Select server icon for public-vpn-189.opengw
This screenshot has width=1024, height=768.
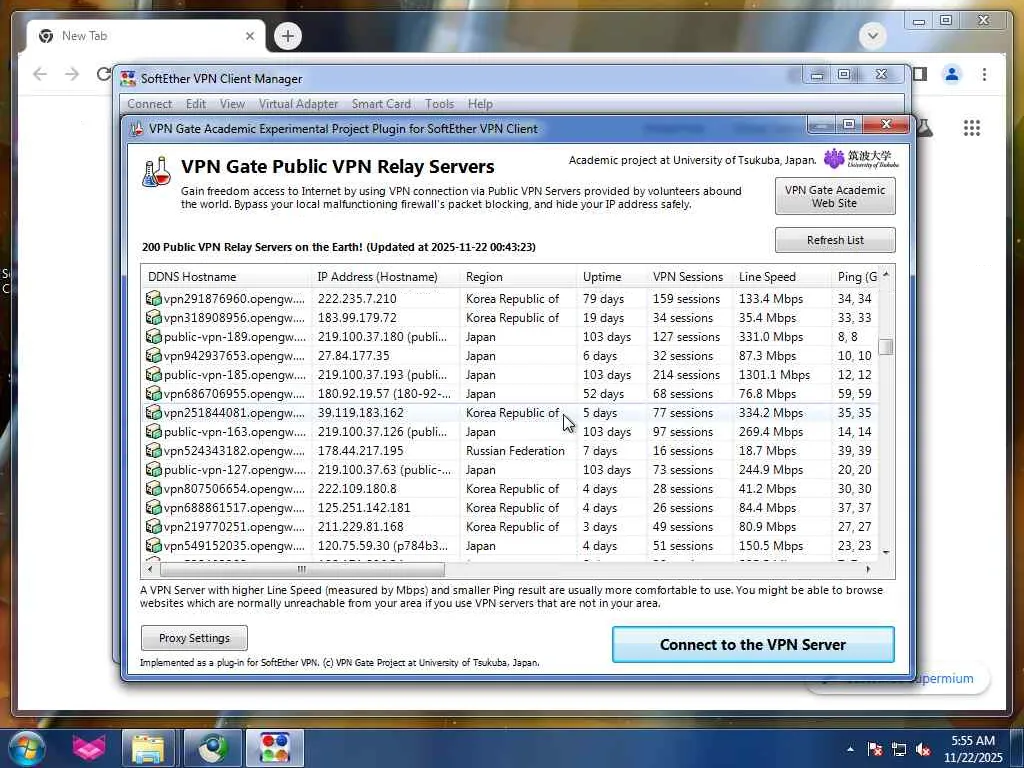click(153, 336)
